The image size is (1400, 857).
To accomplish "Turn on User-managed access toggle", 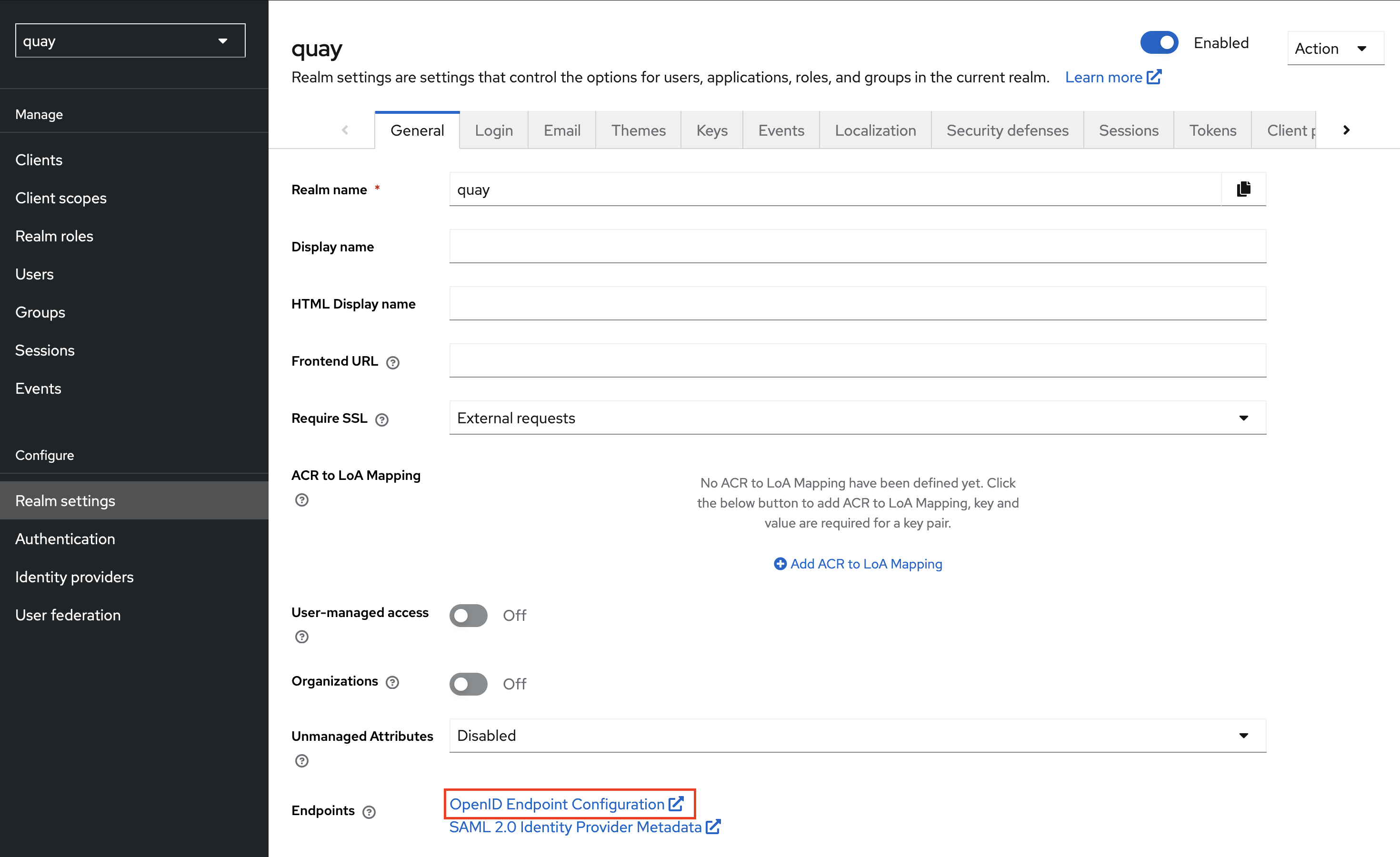I will [468, 615].
